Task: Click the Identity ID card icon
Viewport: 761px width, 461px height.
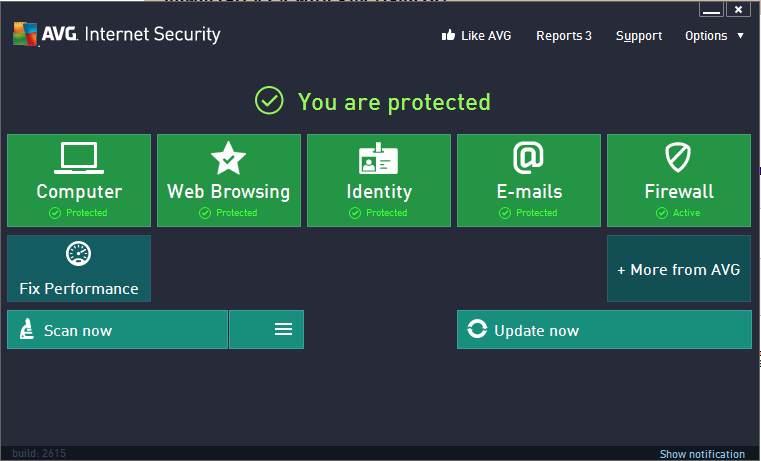Action: click(379, 158)
